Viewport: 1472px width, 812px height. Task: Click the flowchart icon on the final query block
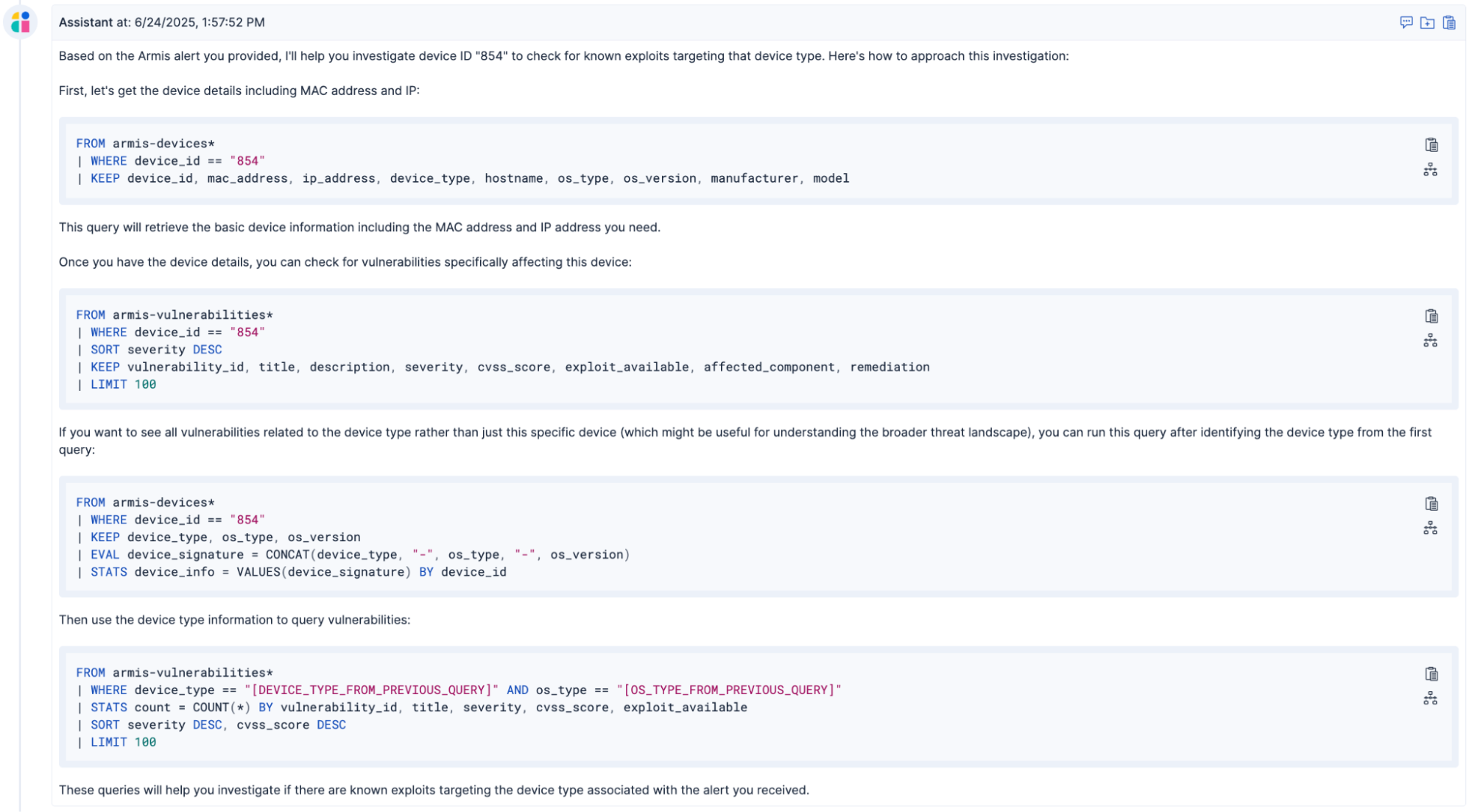(x=1430, y=699)
